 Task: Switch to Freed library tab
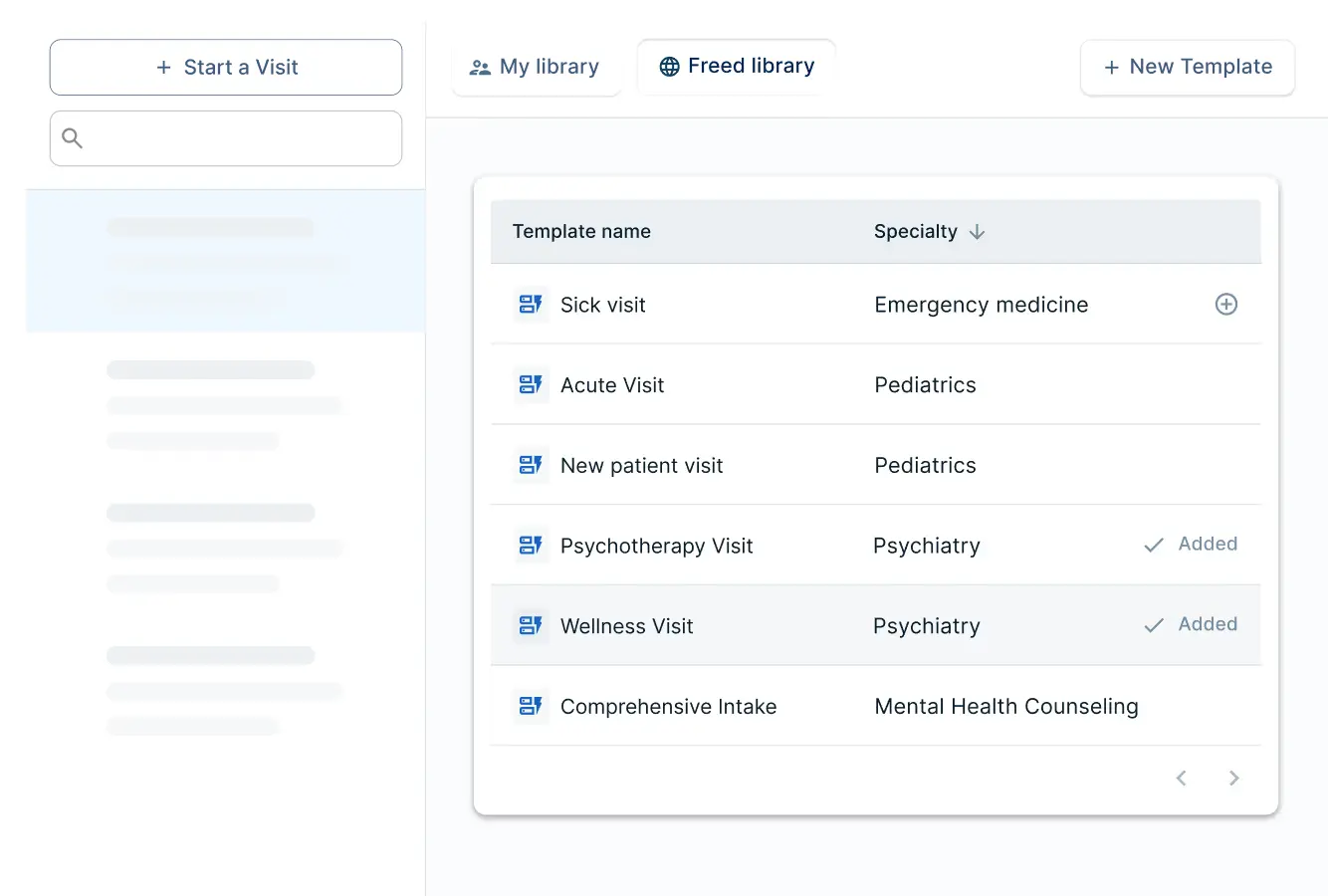pyautogui.click(x=737, y=67)
